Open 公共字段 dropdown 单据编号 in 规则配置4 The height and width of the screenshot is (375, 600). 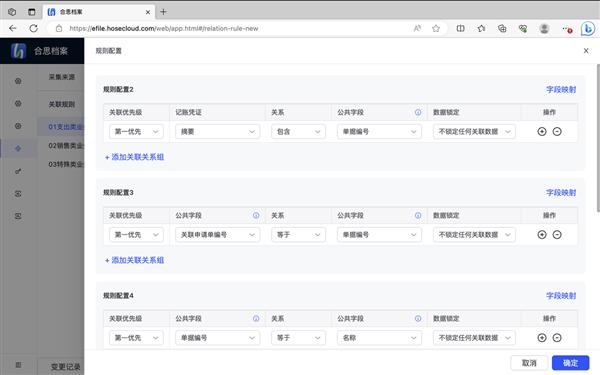click(x=217, y=338)
